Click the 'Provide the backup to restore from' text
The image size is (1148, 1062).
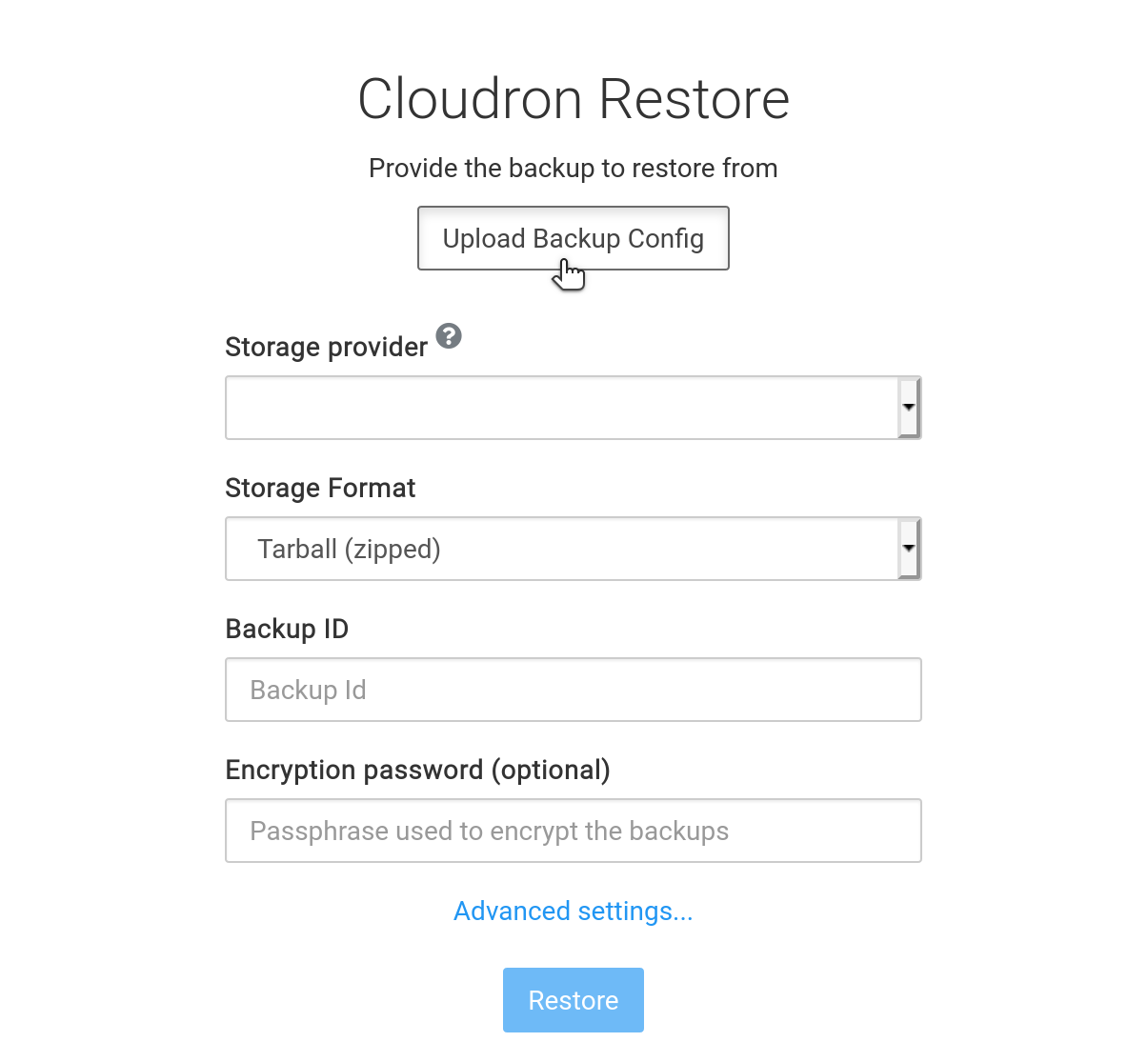pyautogui.click(x=573, y=169)
